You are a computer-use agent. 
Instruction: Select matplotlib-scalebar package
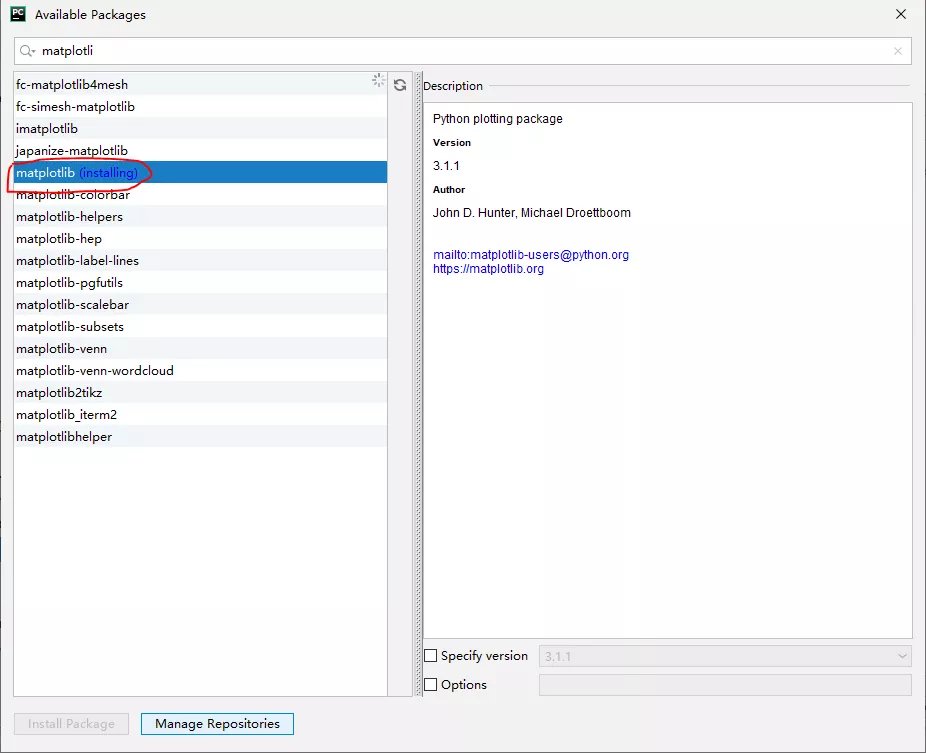201,304
